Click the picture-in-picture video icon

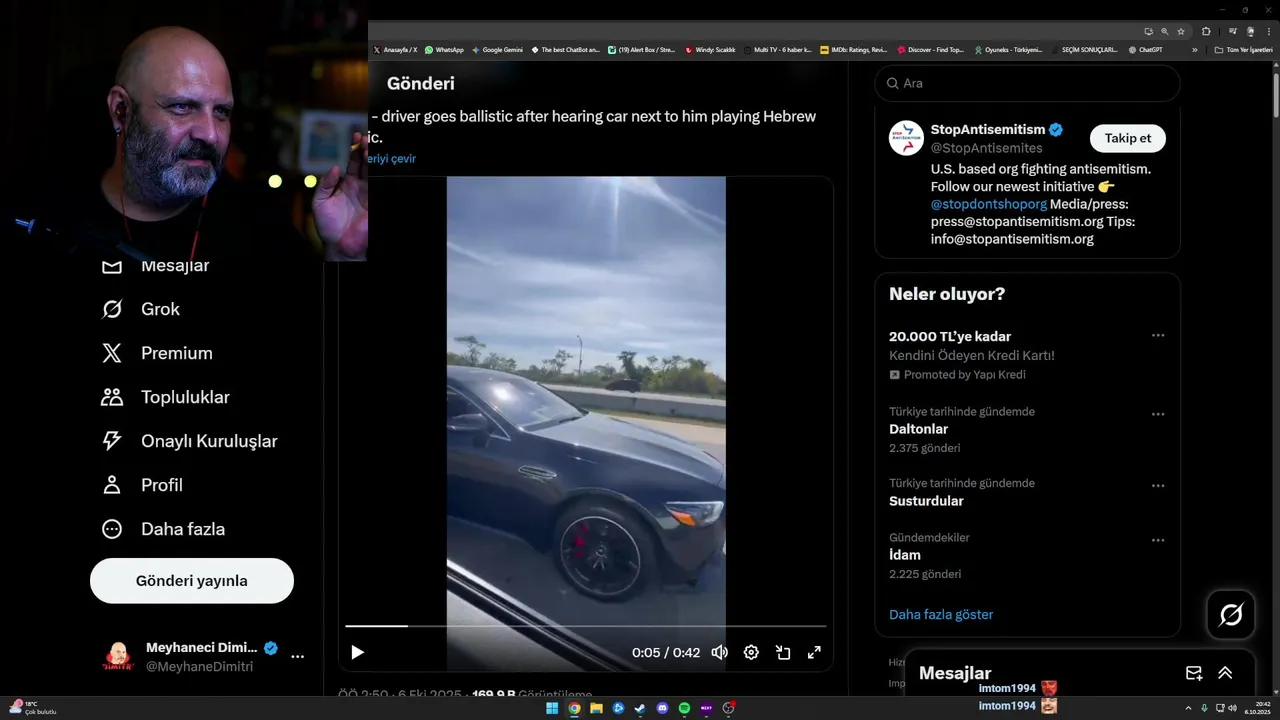click(x=783, y=652)
